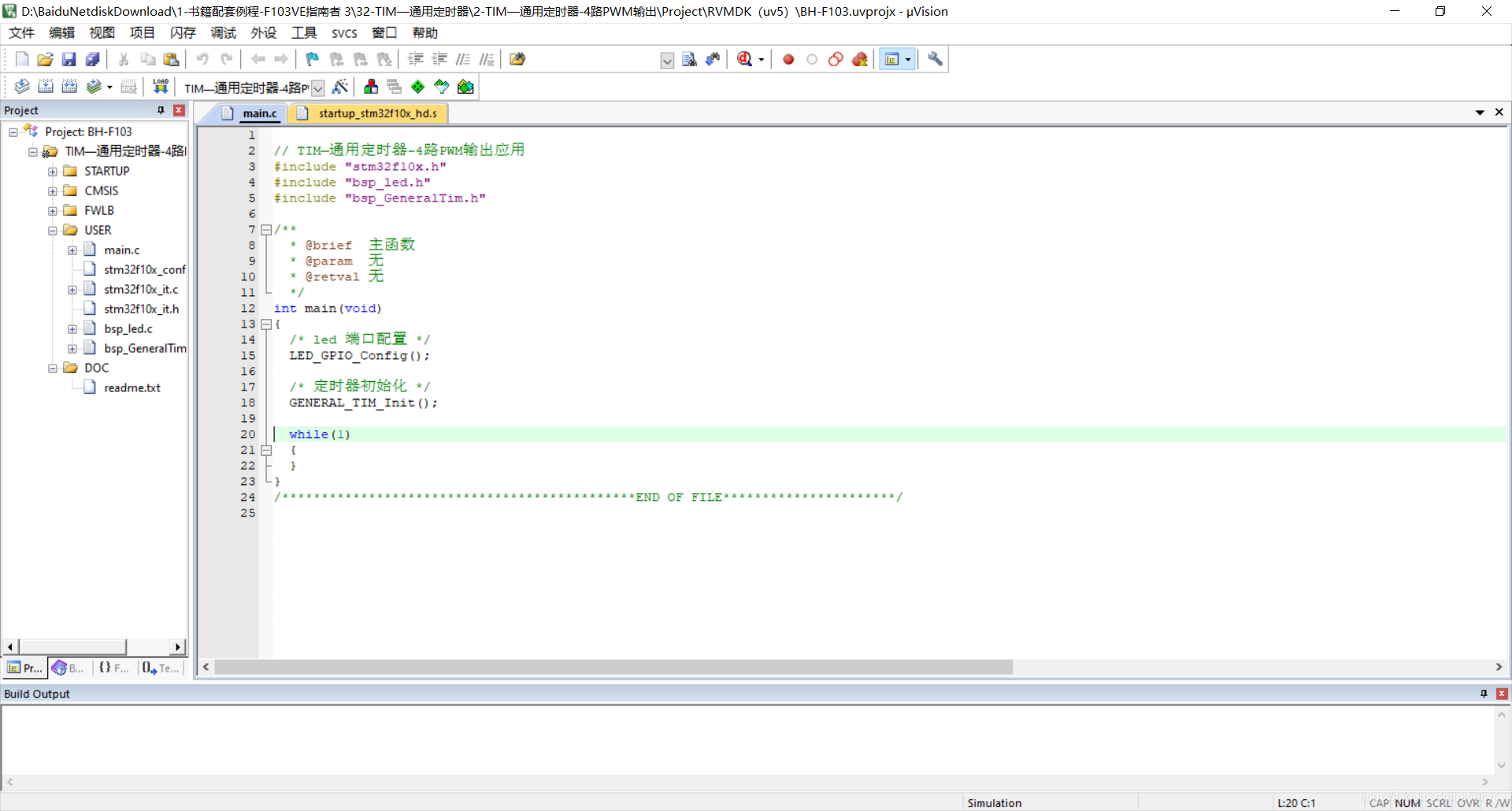Toggle the window layout toolbar button
Viewport: 1512px width, 811px height.
tap(892, 59)
